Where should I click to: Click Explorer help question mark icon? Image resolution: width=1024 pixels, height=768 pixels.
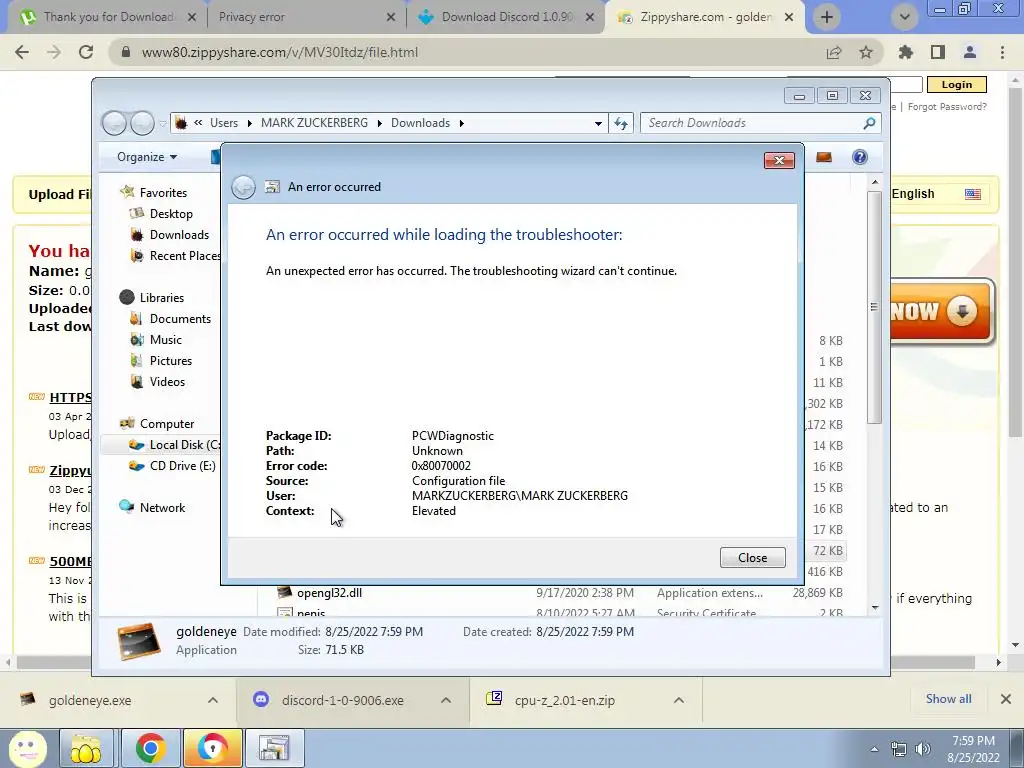pos(859,157)
